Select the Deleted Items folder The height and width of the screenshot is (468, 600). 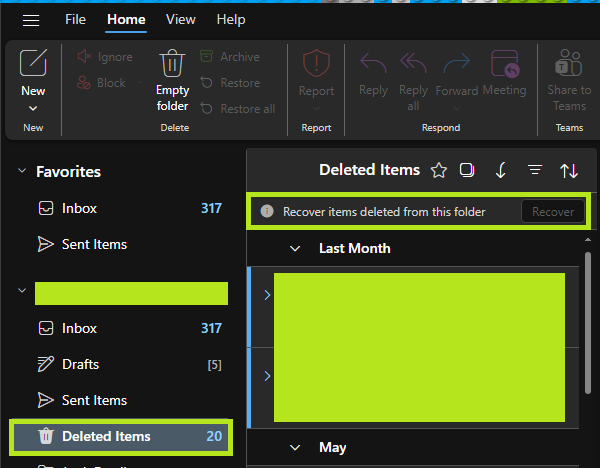tap(121, 436)
